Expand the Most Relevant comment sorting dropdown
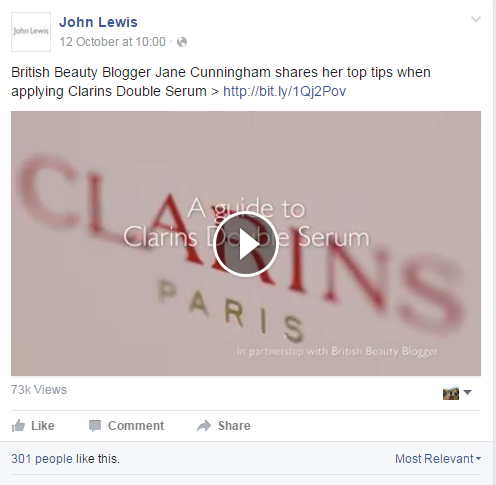This screenshot has height=485, width=496. point(438,459)
